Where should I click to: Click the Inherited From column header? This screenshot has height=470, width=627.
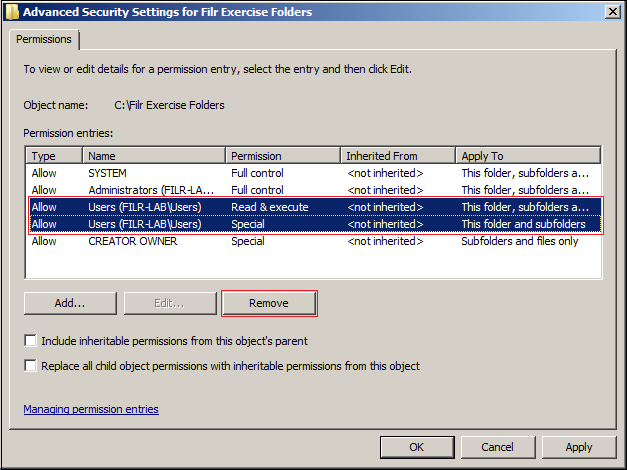[x=398, y=156]
